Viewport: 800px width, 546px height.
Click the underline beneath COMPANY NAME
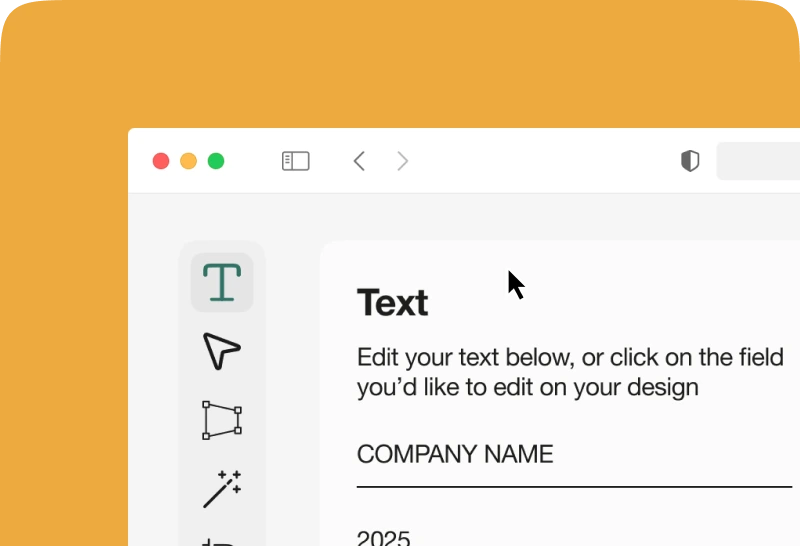click(x=574, y=487)
